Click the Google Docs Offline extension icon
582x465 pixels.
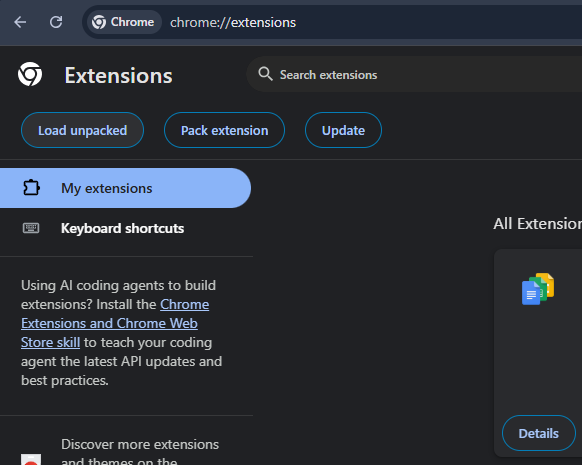(x=538, y=289)
